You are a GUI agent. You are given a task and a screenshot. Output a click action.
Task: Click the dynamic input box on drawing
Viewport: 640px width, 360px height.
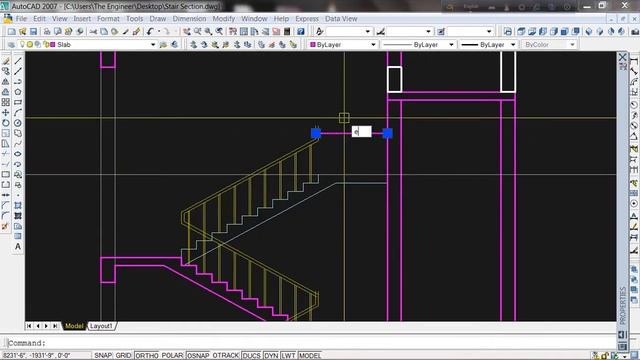click(x=362, y=131)
